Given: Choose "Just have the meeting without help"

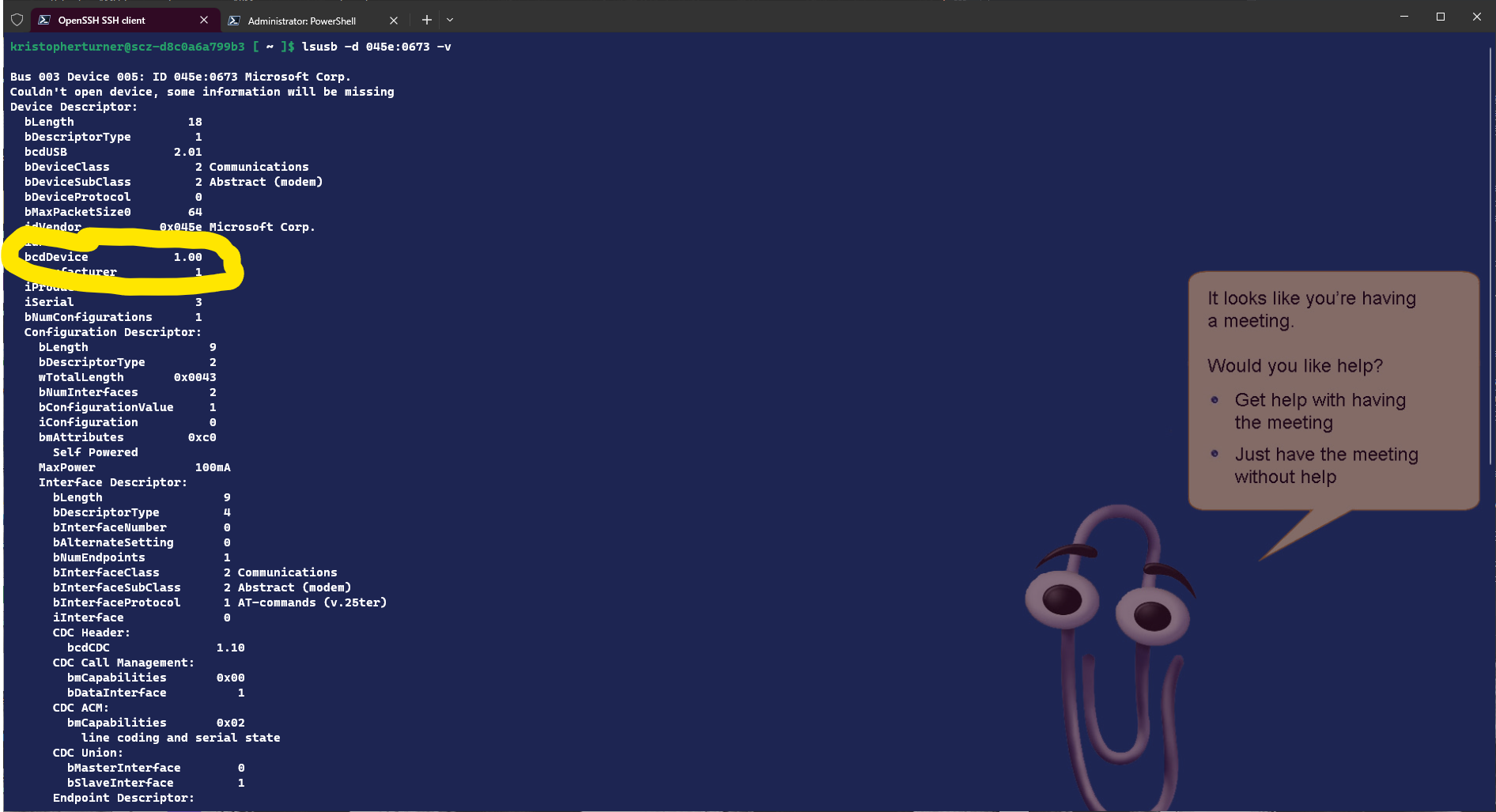Looking at the screenshot, I should pyautogui.click(x=1326, y=466).
